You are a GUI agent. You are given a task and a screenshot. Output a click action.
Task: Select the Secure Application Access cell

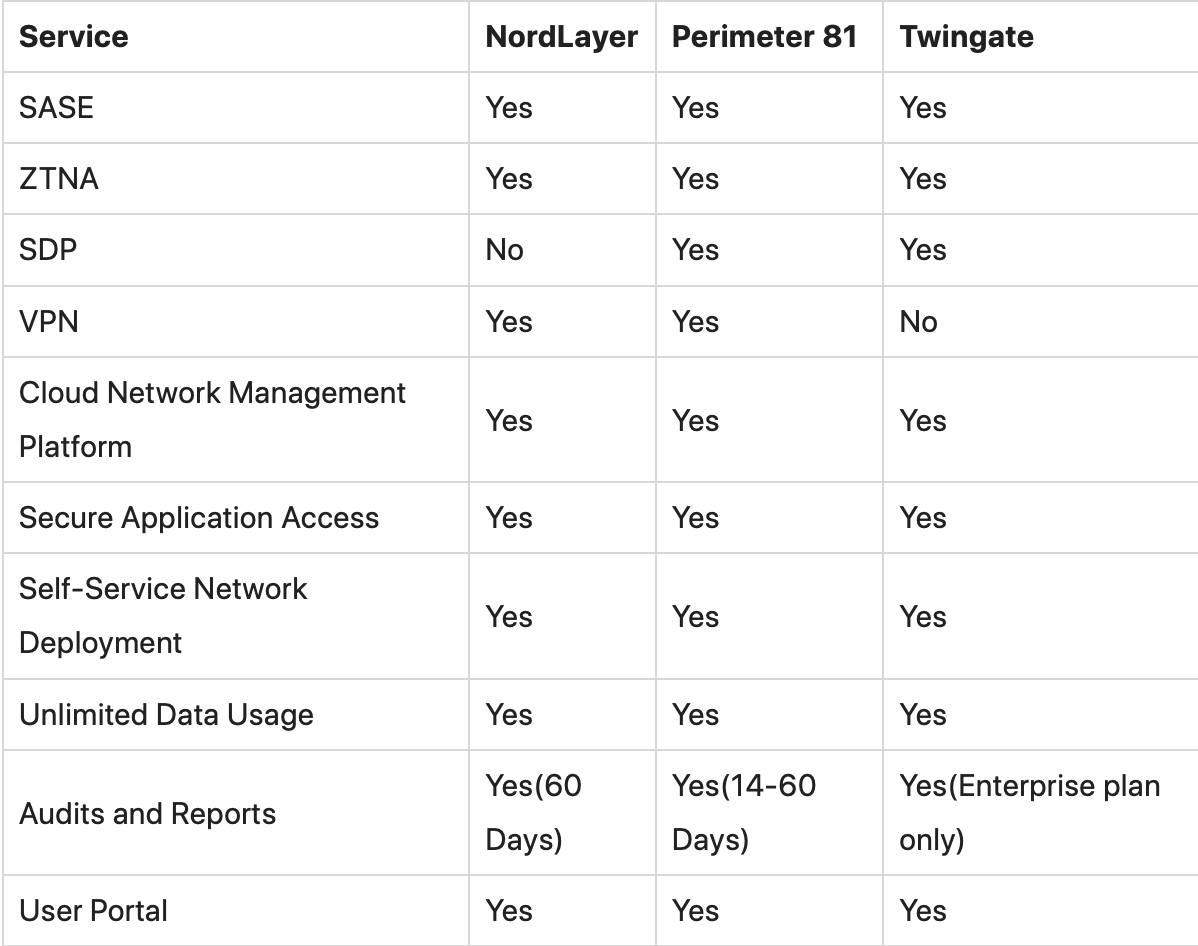click(199, 518)
